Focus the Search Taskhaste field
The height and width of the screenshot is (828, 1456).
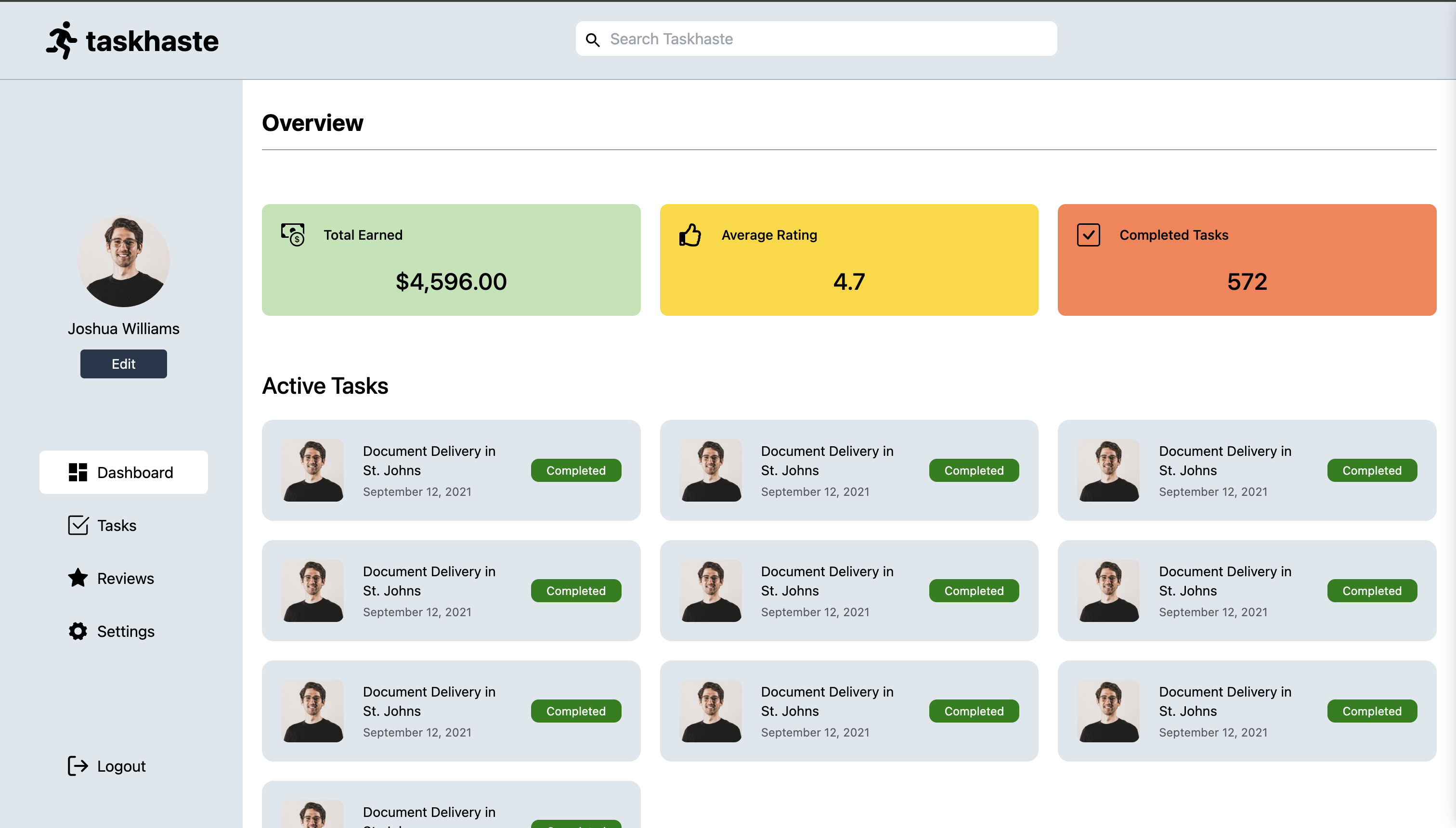pyautogui.click(x=825, y=39)
